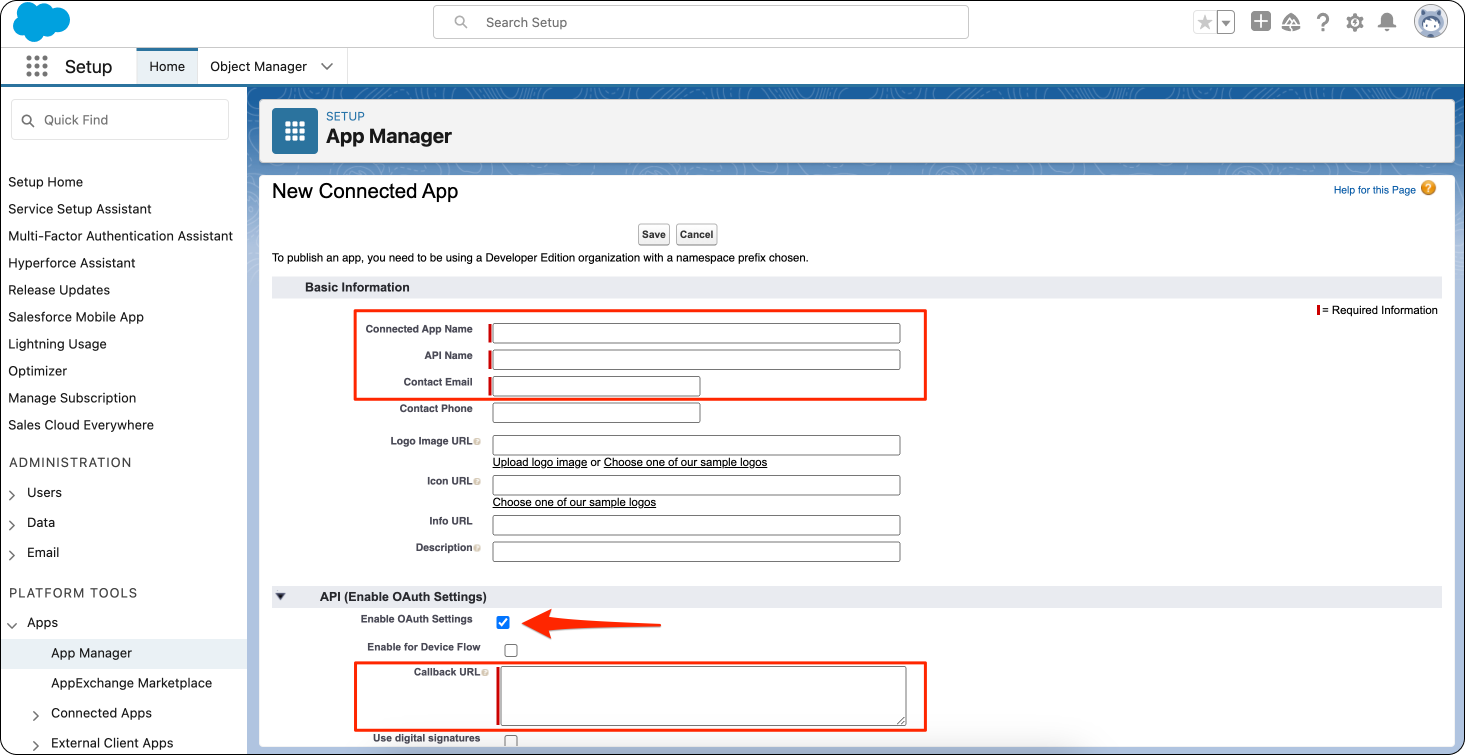Click the Connected App Name field
The width and height of the screenshot is (1465, 755).
click(696, 333)
